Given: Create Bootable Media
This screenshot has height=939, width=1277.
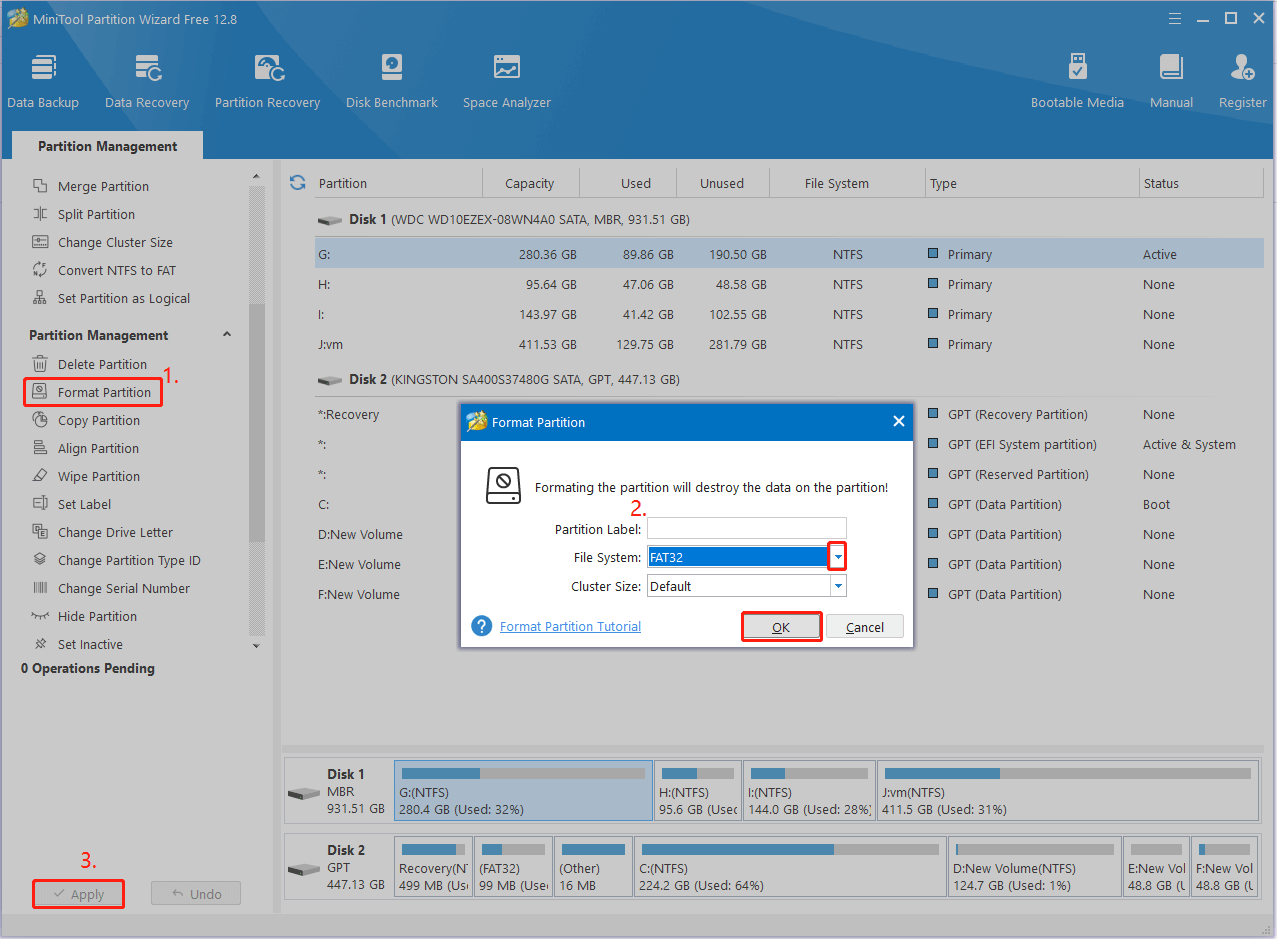Looking at the screenshot, I should point(1077,82).
